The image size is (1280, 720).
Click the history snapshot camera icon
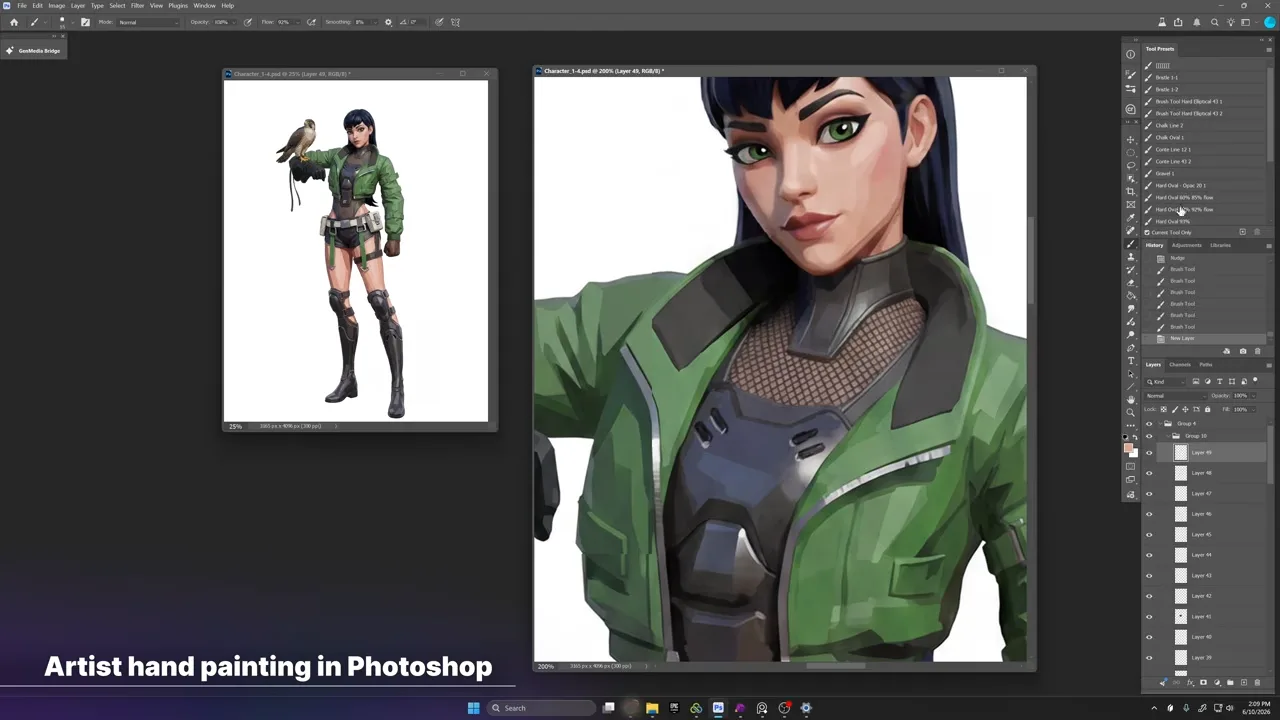(x=1243, y=351)
